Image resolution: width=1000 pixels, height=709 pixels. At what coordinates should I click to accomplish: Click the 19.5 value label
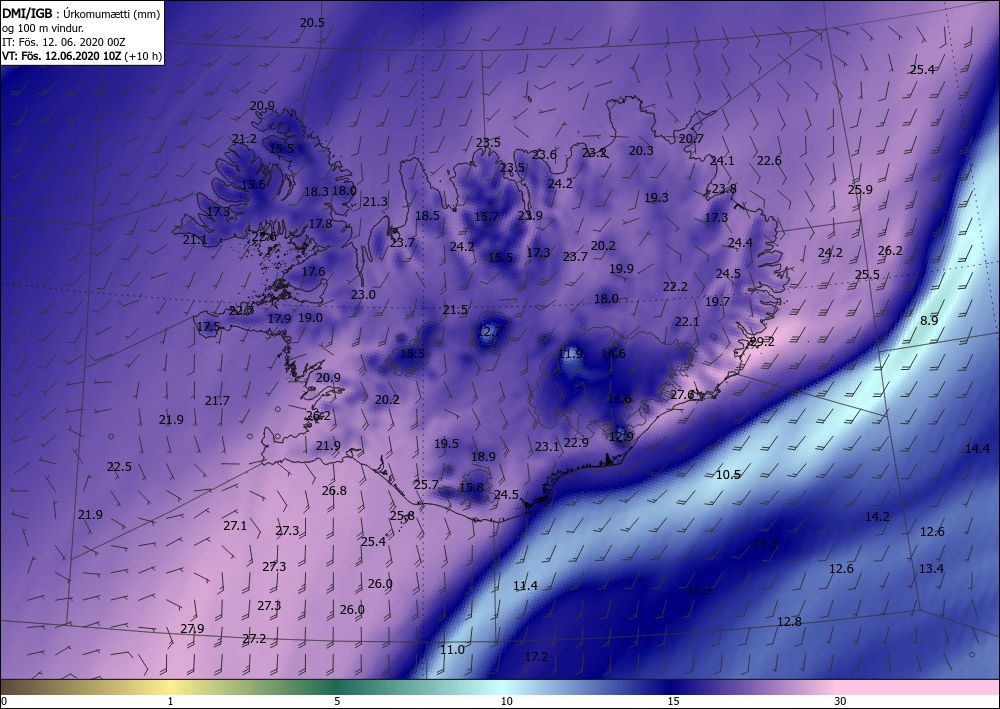[x=446, y=443]
